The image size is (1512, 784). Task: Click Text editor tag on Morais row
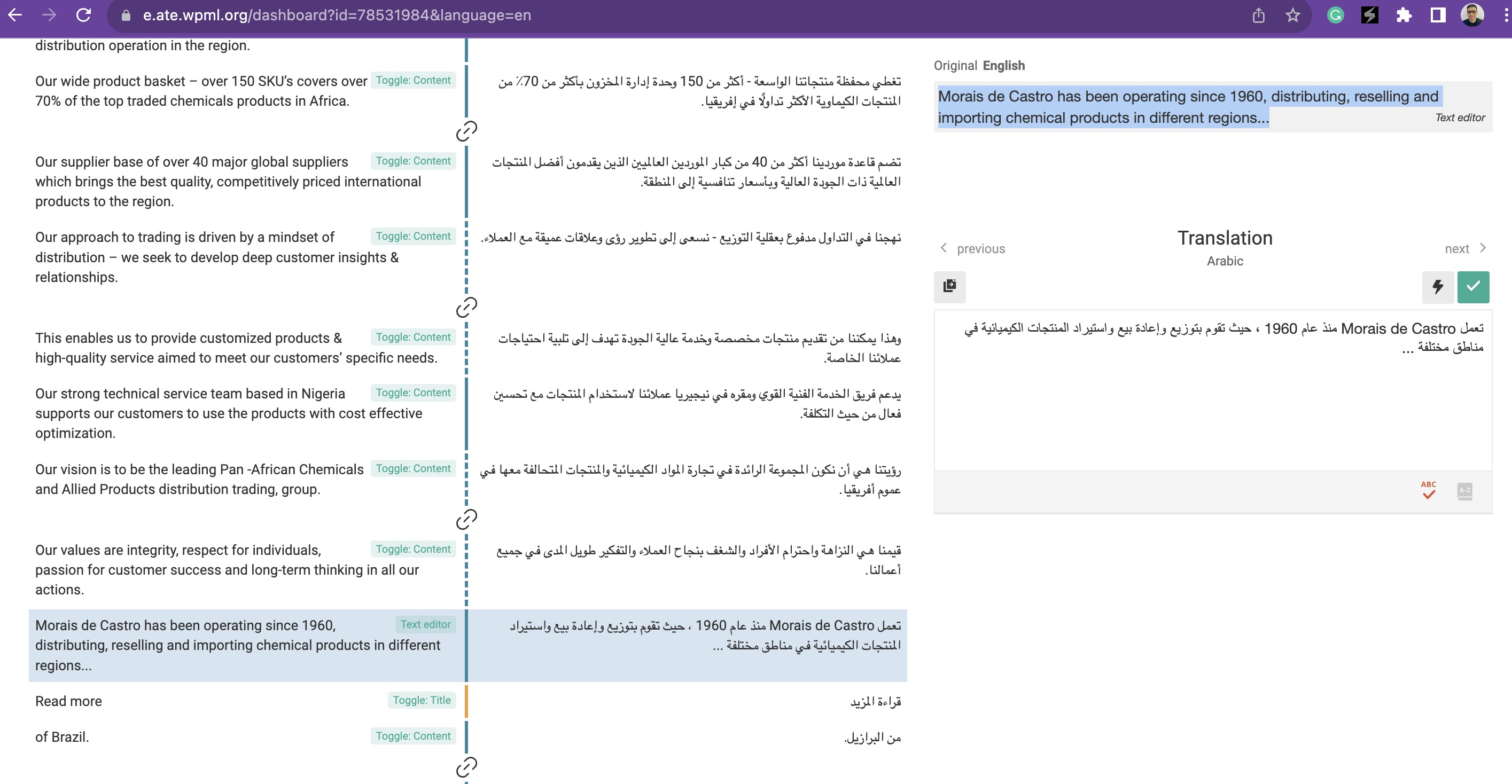point(425,624)
